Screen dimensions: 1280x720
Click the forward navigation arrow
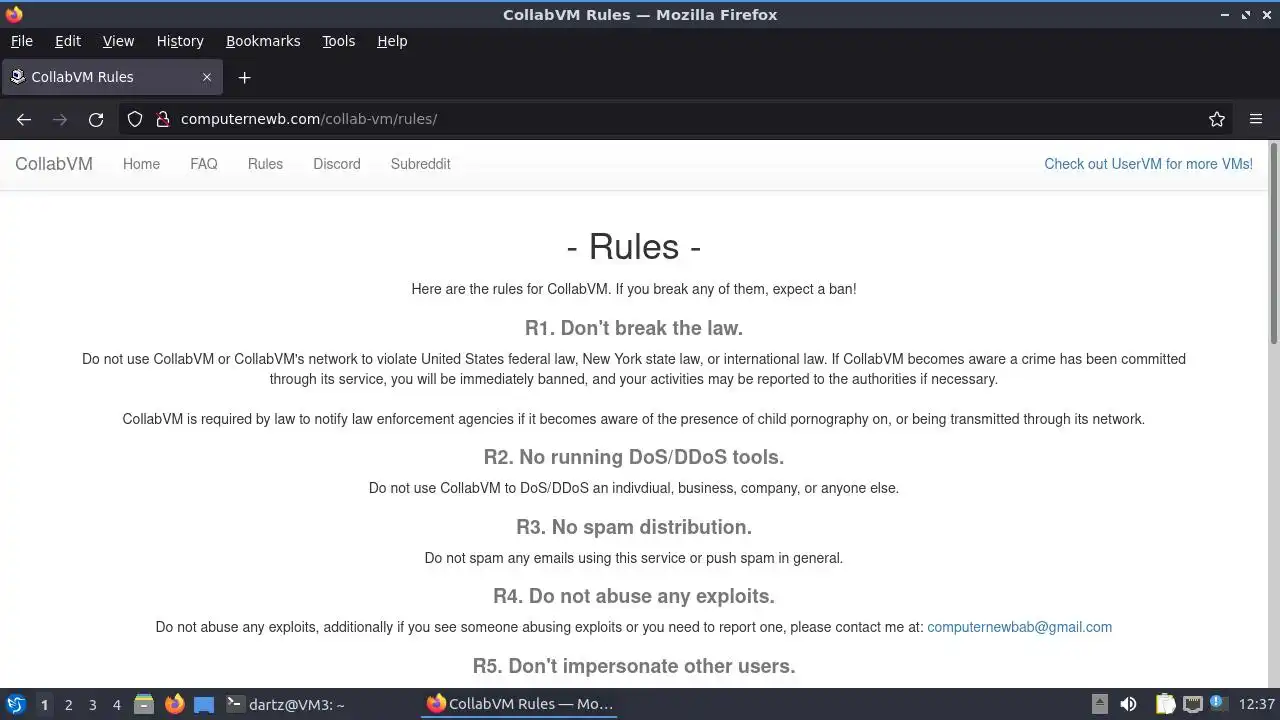(x=60, y=119)
